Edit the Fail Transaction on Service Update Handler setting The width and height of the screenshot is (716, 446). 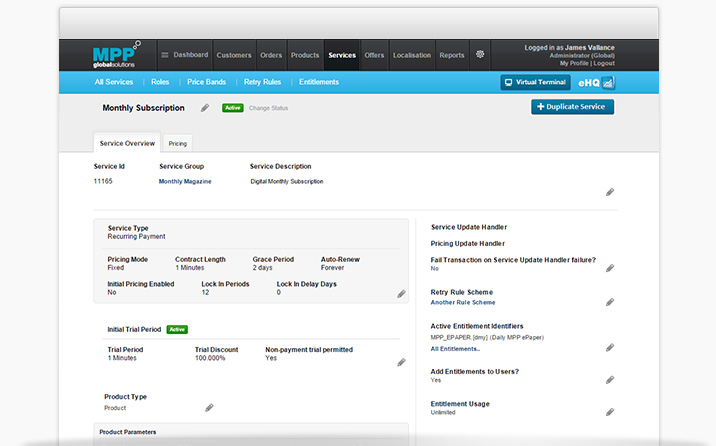[x=610, y=268]
